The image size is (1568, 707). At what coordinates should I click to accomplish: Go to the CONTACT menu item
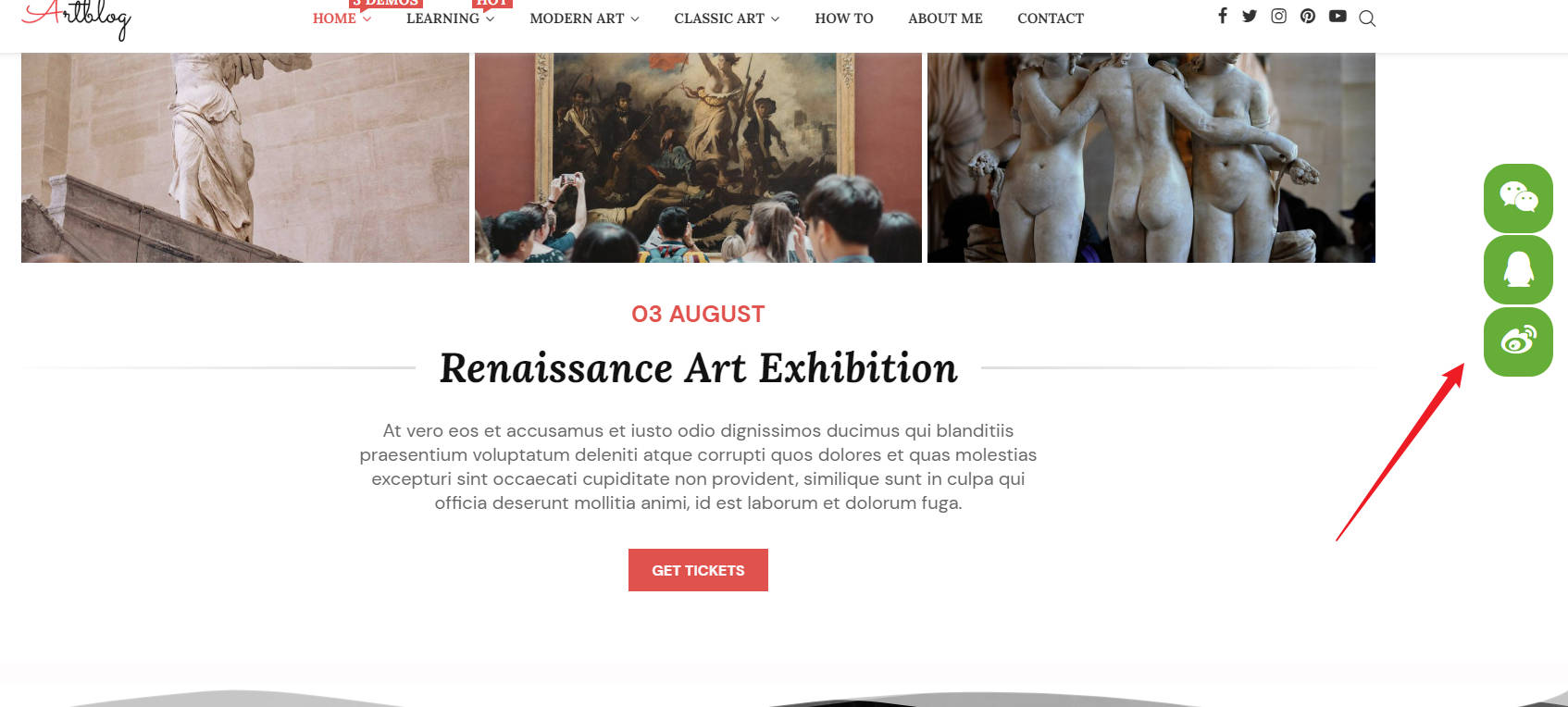1051,19
